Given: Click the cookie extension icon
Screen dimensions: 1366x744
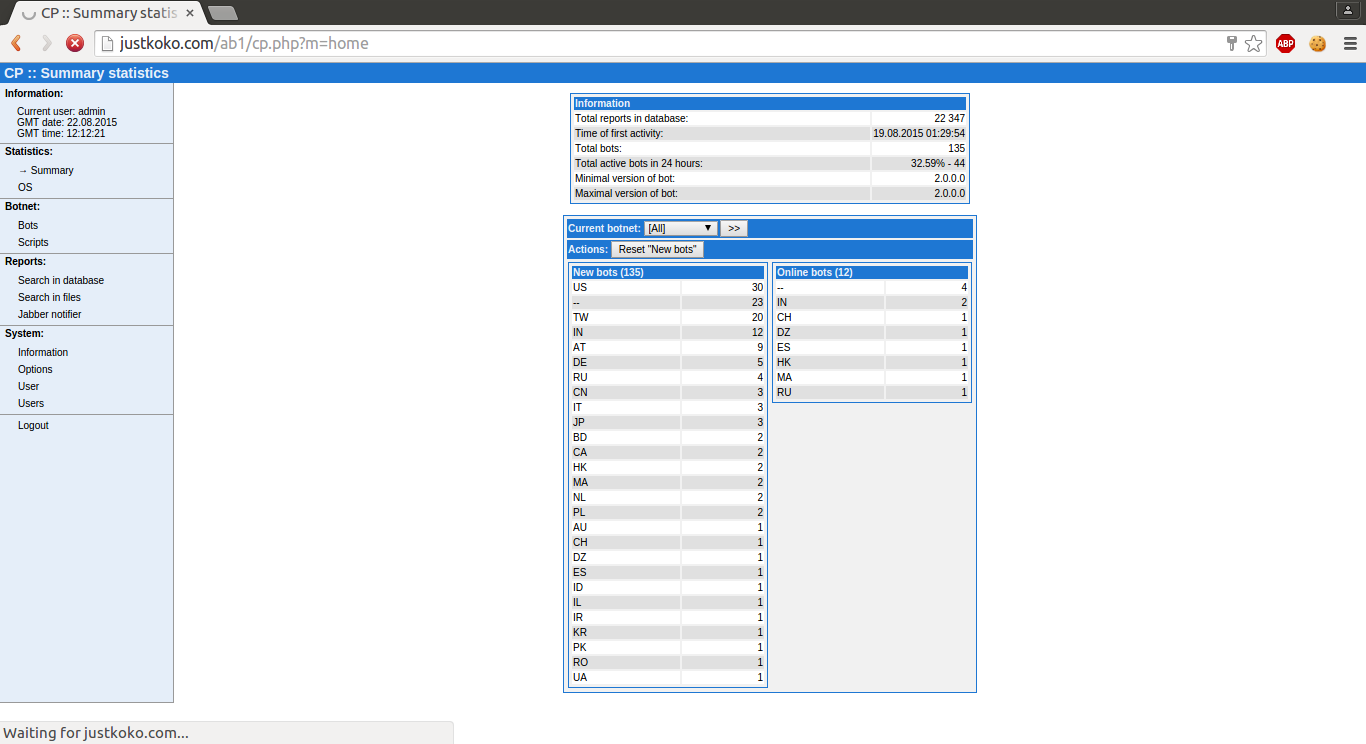Looking at the screenshot, I should click(1317, 43).
